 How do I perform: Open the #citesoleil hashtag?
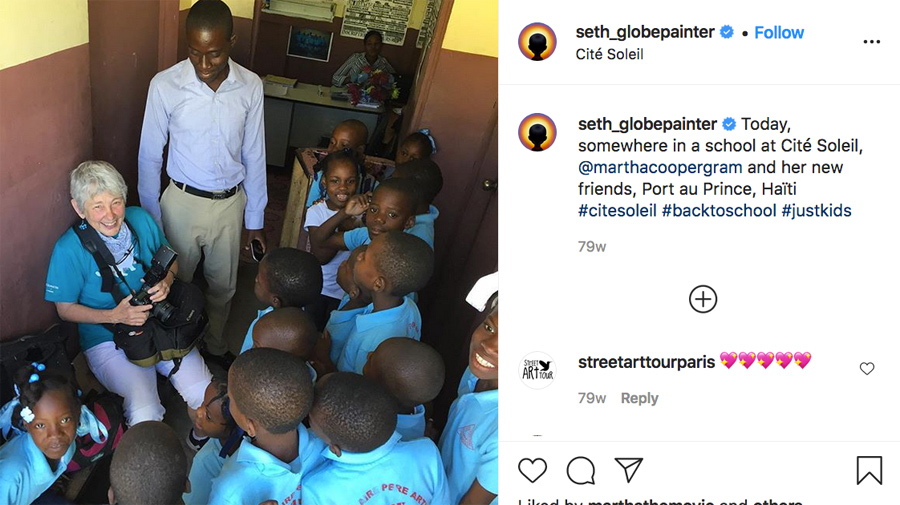617,211
